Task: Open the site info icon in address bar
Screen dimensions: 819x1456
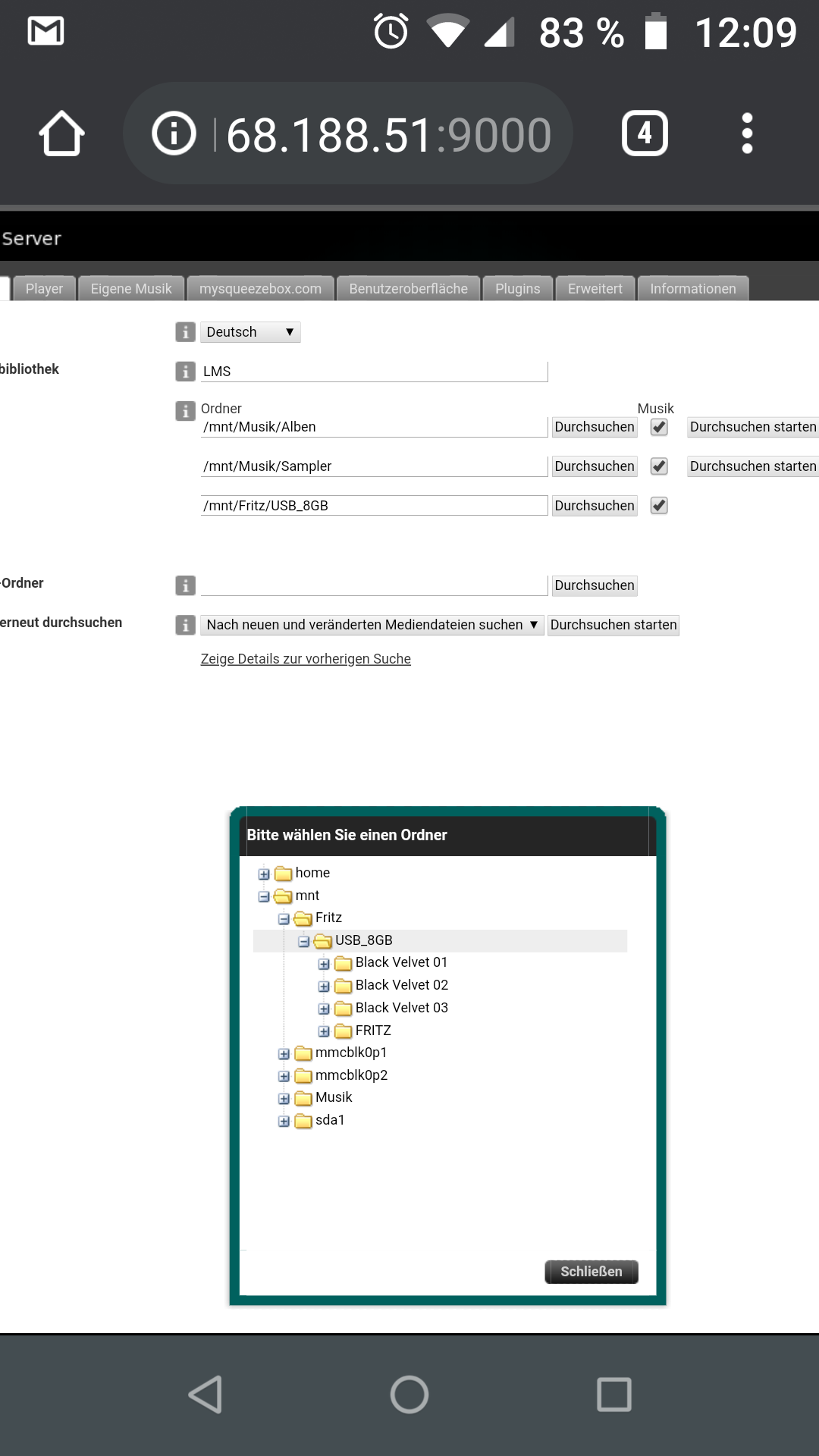Action: tap(174, 133)
